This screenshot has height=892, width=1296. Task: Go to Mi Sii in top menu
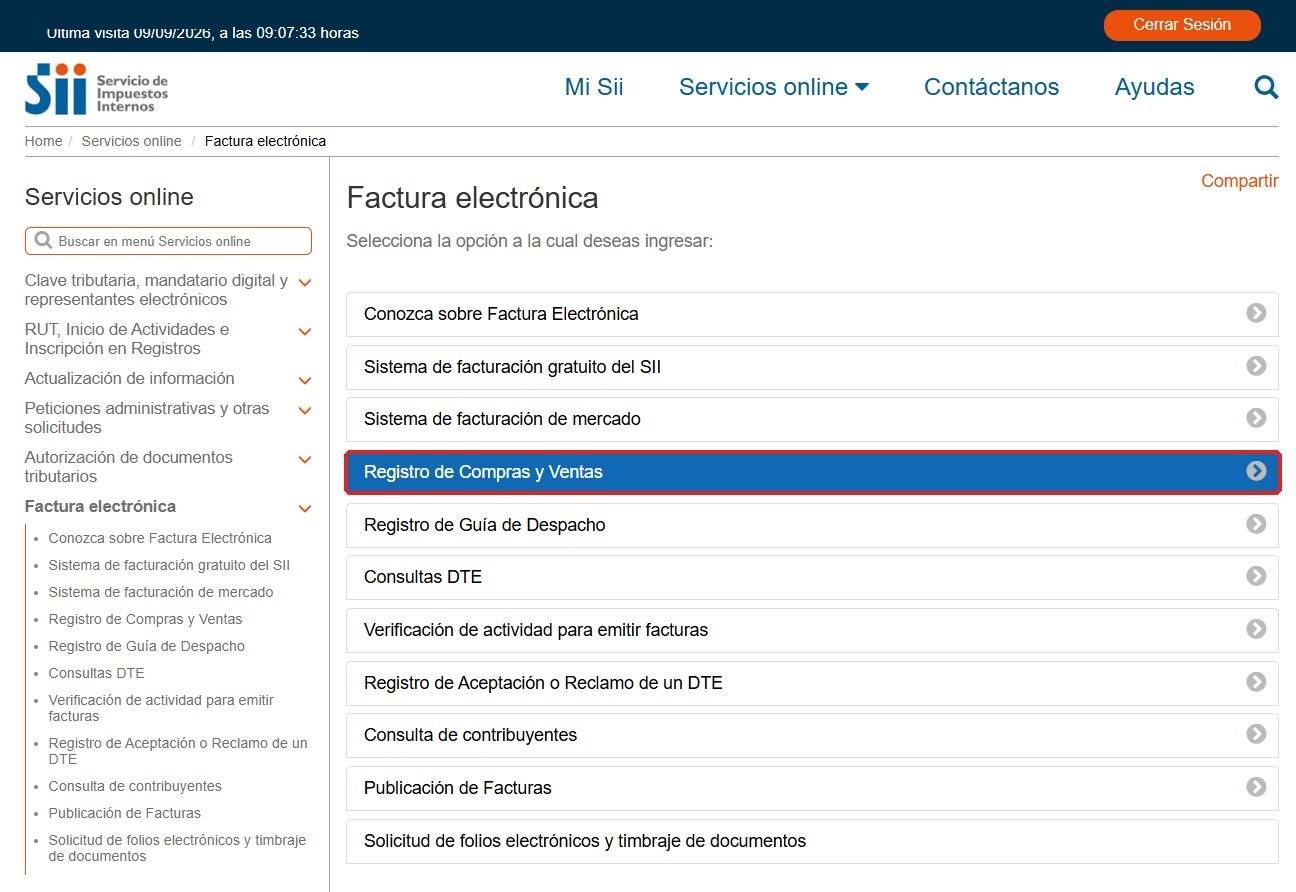click(x=594, y=87)
